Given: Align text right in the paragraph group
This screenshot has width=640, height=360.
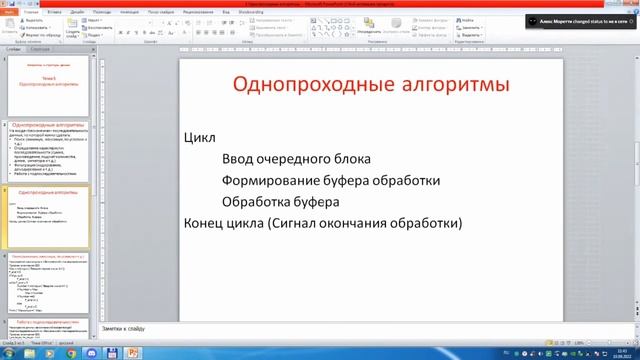Looking at the screenshot, I should (214, 33).
